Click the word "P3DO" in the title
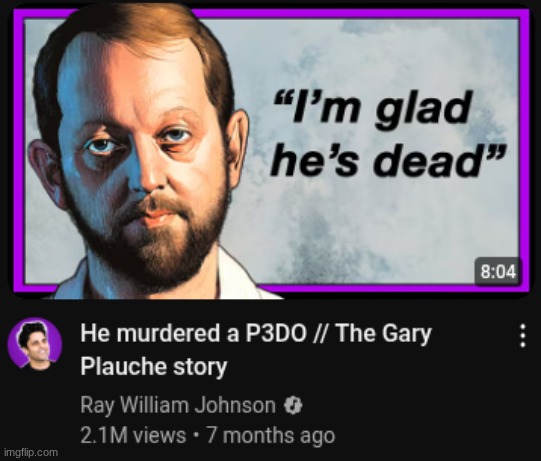Viewport: 541px width, 461px height. tap(276, 333)
